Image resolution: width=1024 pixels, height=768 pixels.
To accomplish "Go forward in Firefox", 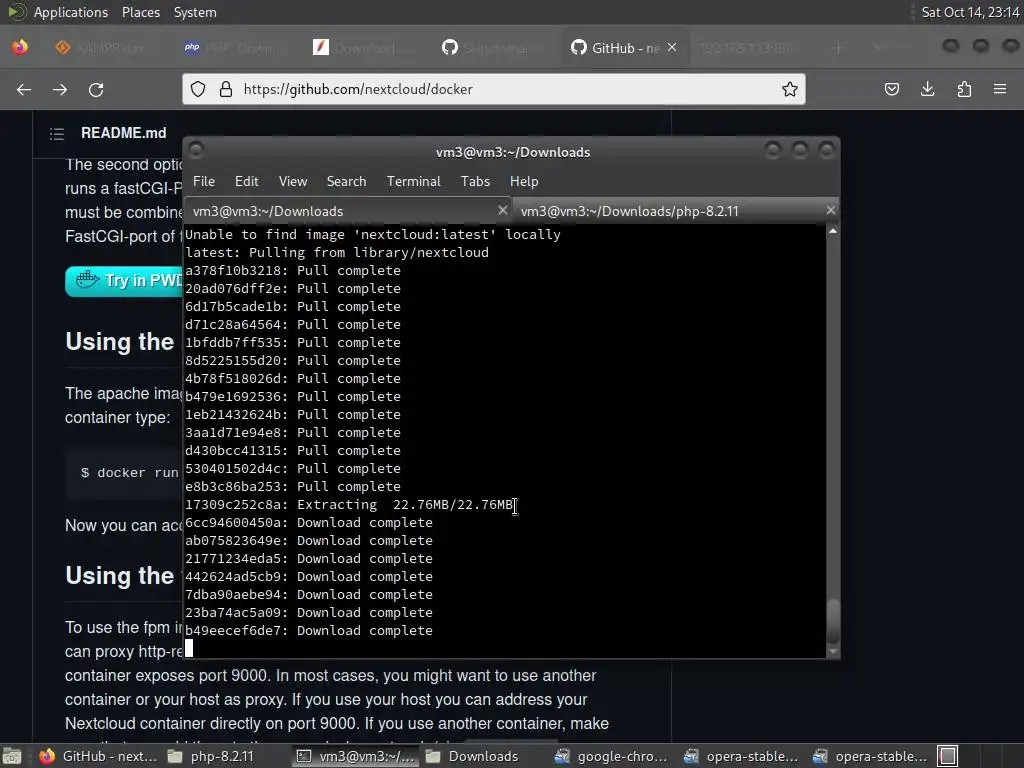I will (59, 89).
